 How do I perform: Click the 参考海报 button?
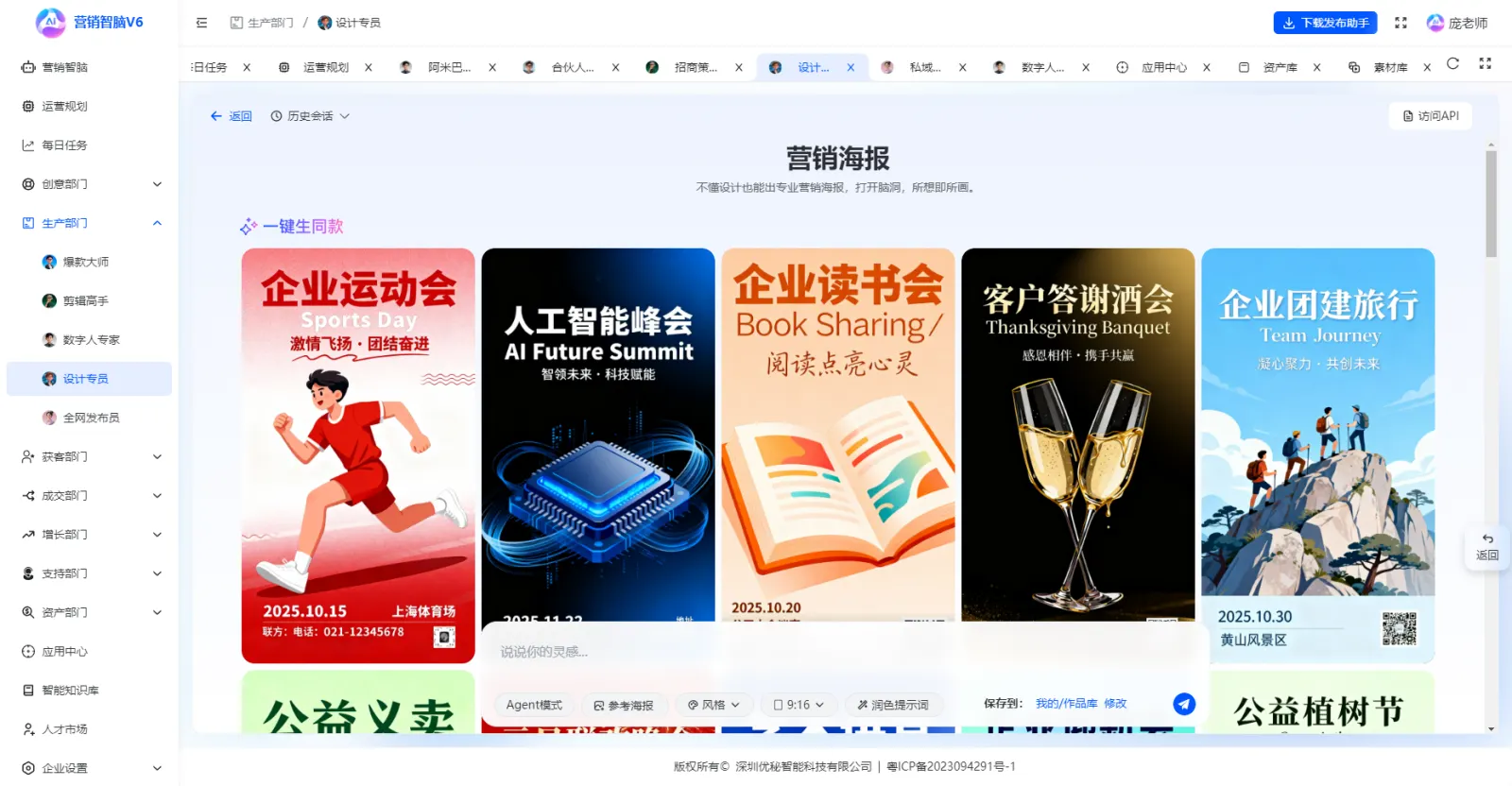click(624, 705)
